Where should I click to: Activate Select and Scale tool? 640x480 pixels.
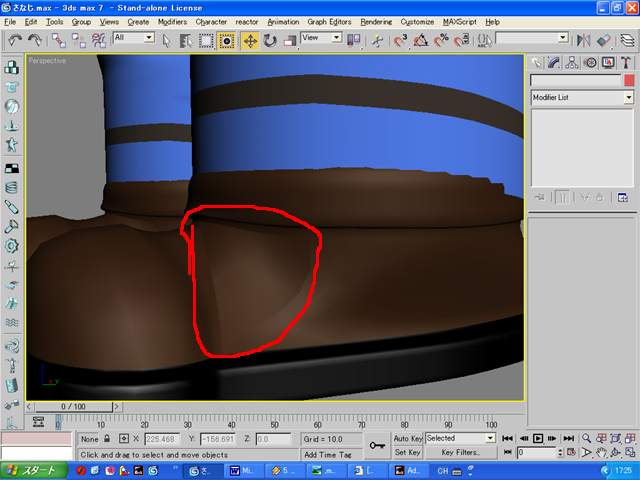click(289, 41)
